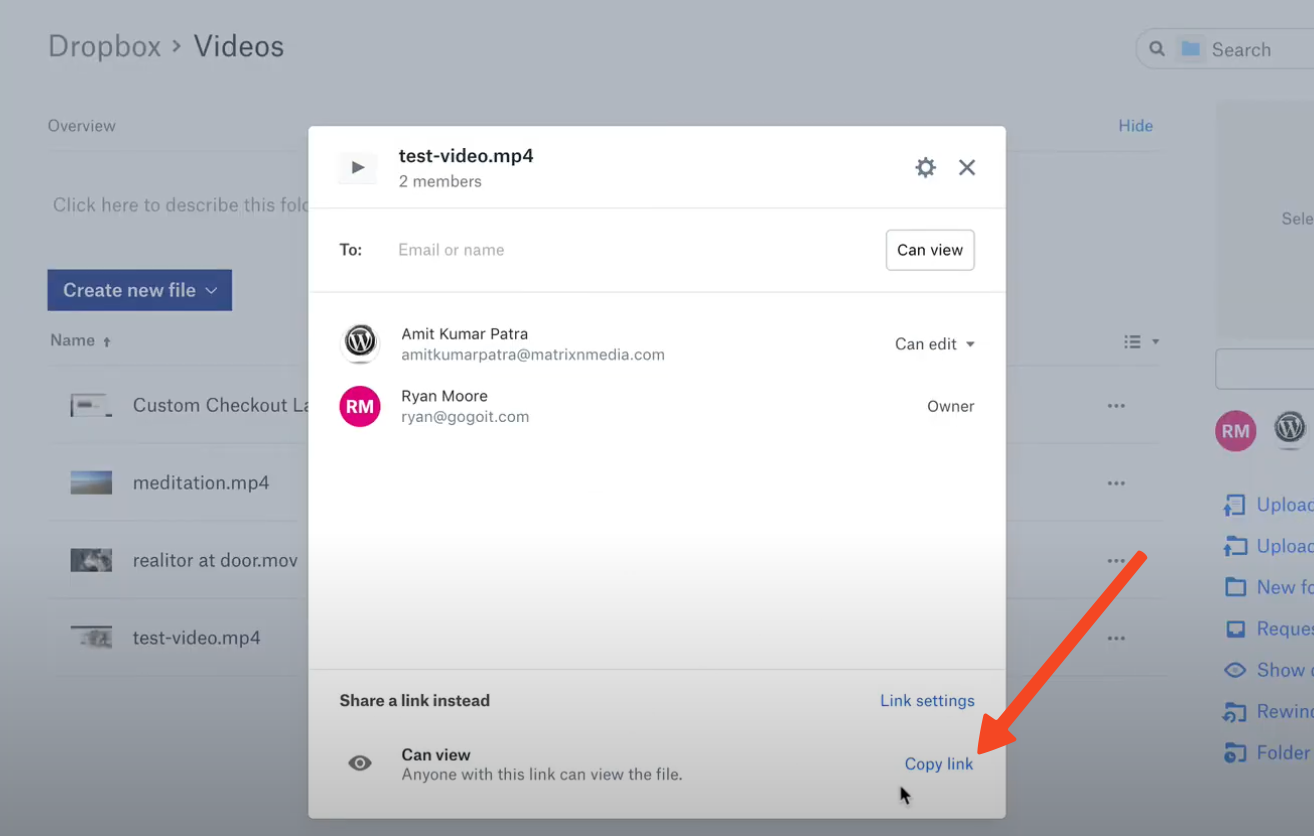
Task: Open more options for test-video.mp4 row
Action: click(x=1116, y=638)
